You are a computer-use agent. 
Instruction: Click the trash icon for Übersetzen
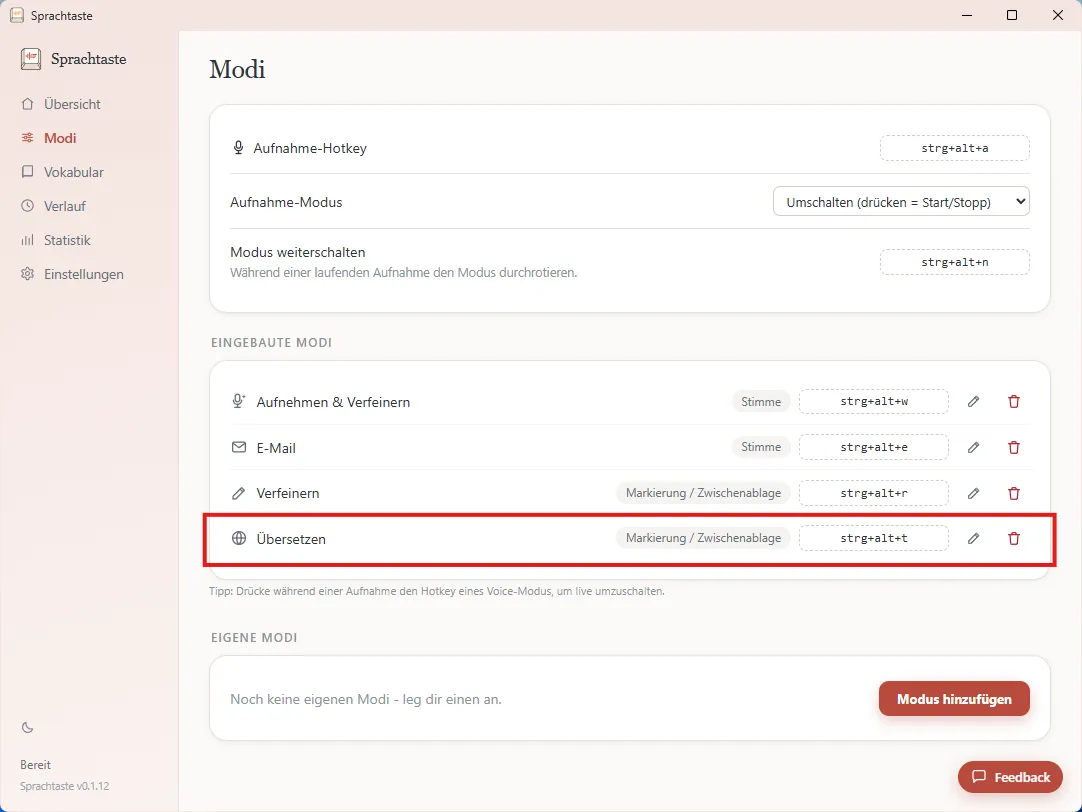pos(1014,539)
